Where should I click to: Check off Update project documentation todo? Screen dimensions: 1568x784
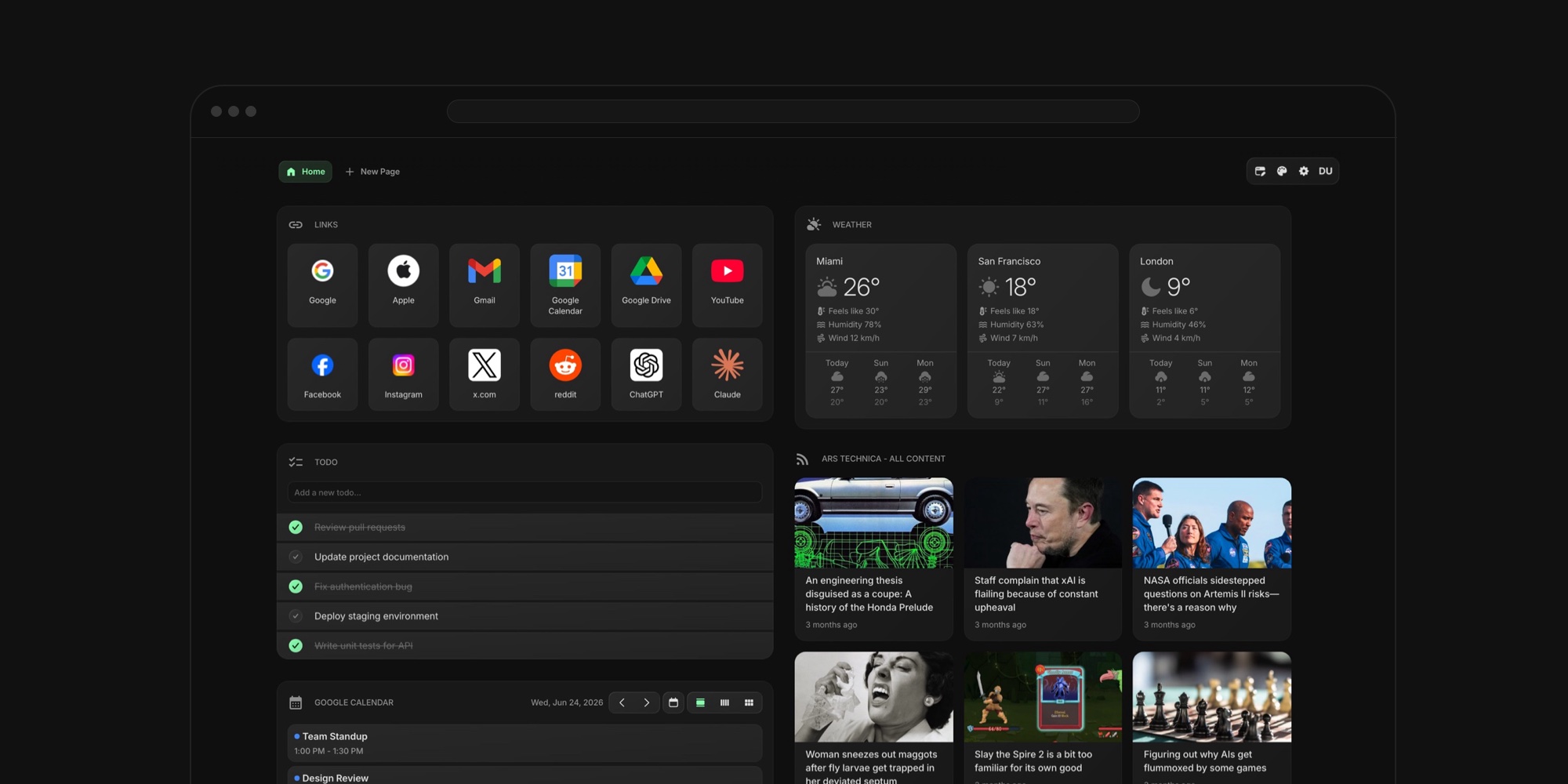click(296, 557)
